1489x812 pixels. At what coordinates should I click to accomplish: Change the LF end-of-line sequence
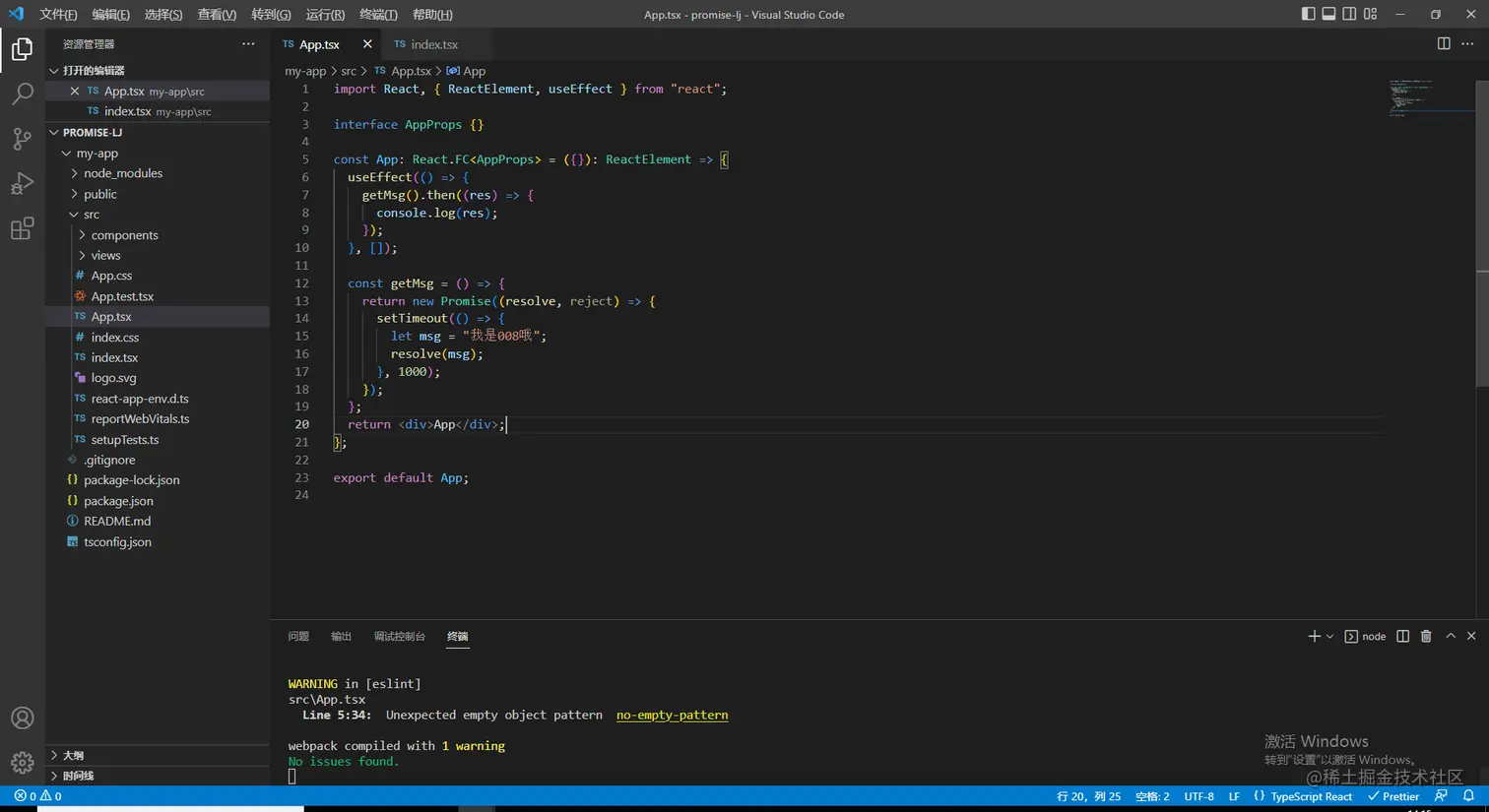1234,796
